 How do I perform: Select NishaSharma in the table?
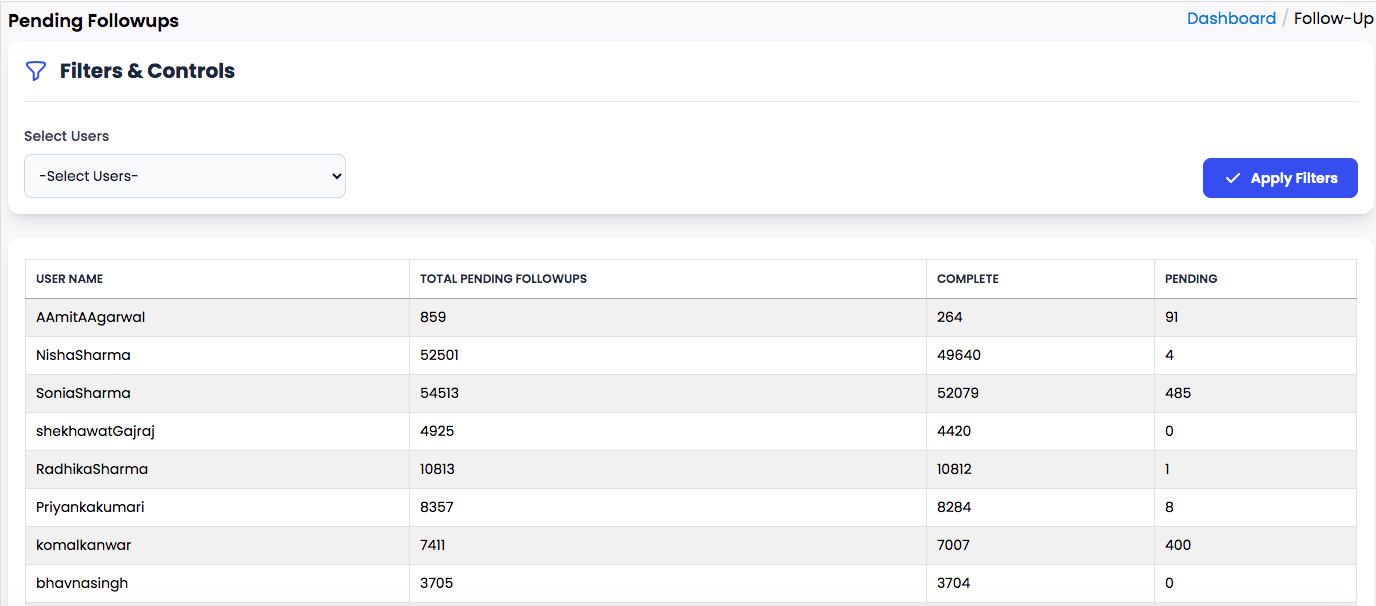pyautogui.click(x=83, y=355)
